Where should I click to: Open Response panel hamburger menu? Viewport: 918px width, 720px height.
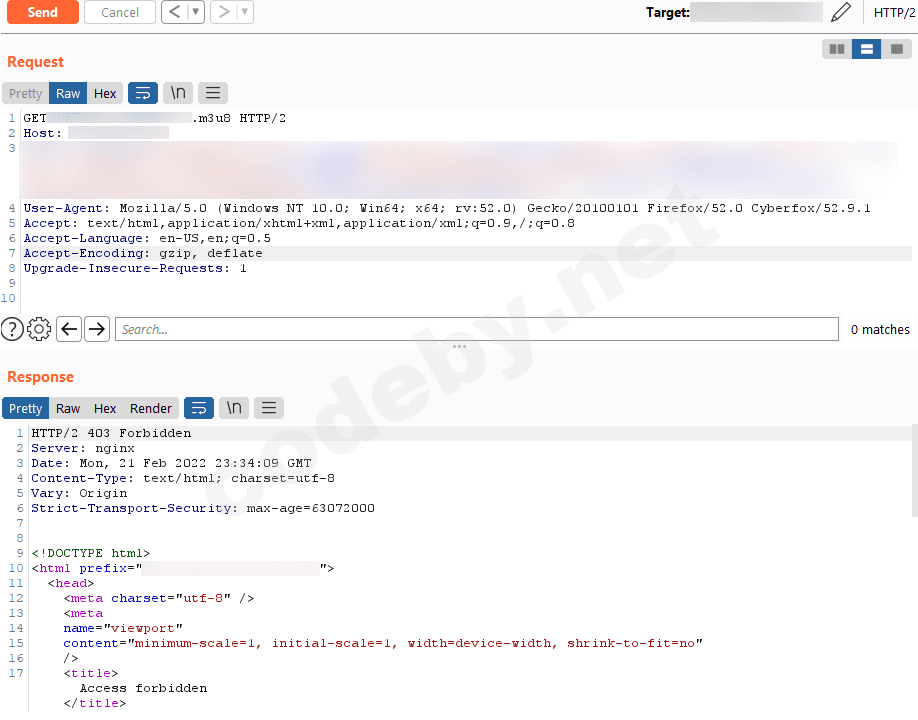tap(269, 408)
